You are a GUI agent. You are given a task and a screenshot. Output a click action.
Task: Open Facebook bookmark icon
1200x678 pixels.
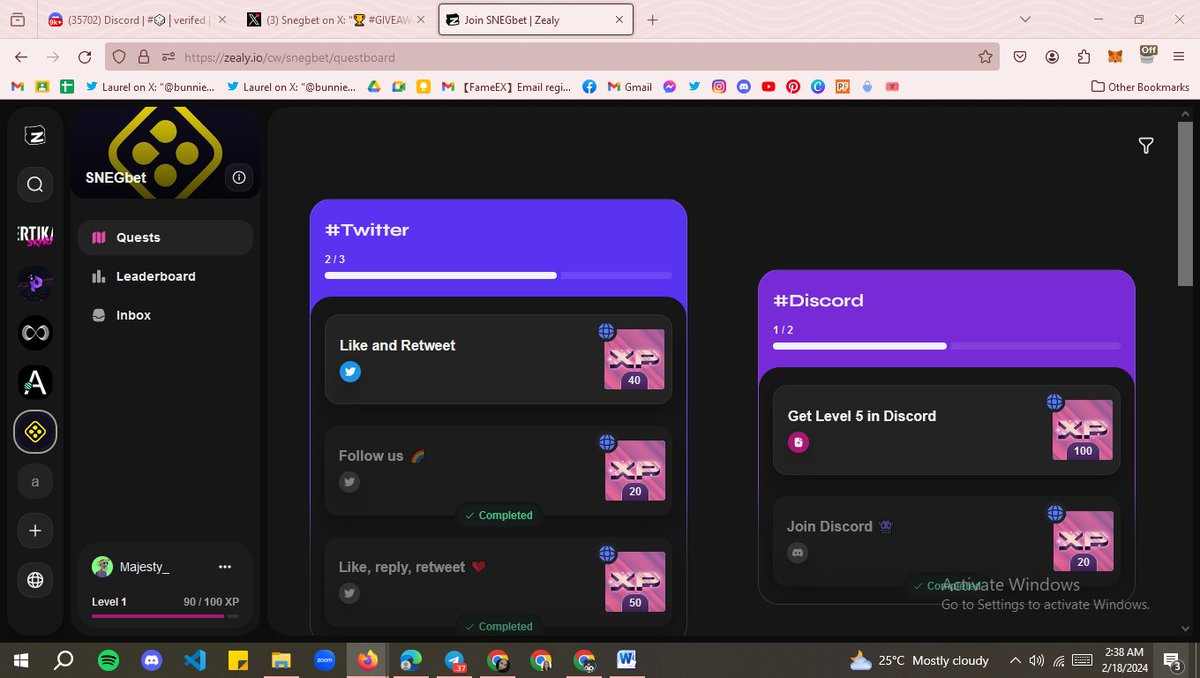point(589,87)
